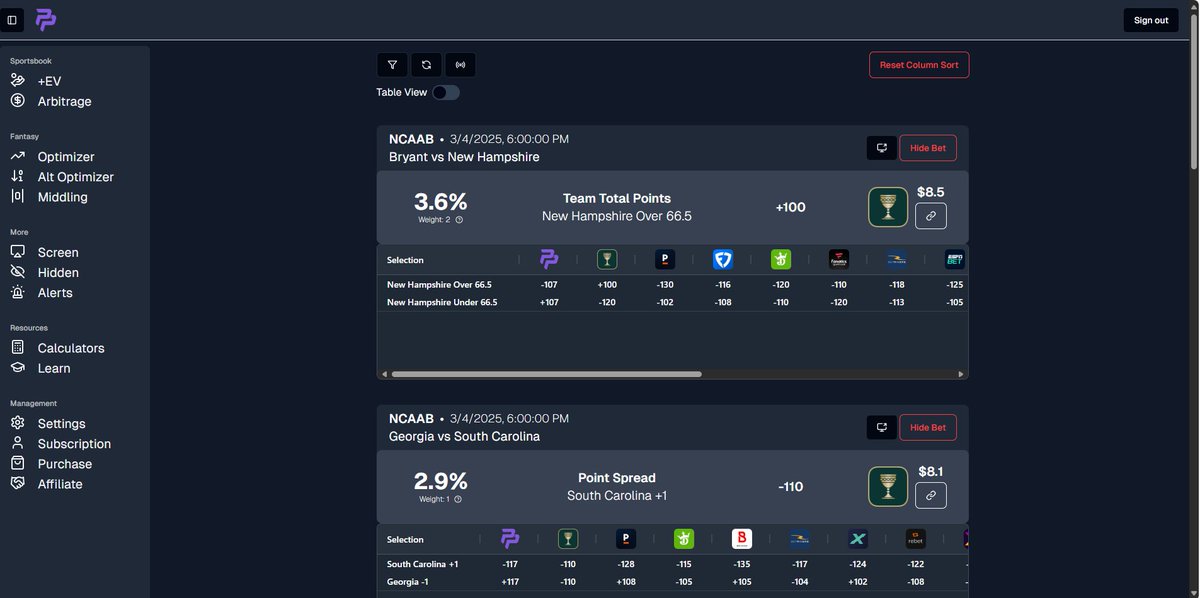1200x598 pixels.
Task: Sort by DraftKings column in Georgia table
Action: (x=684, y=539)
